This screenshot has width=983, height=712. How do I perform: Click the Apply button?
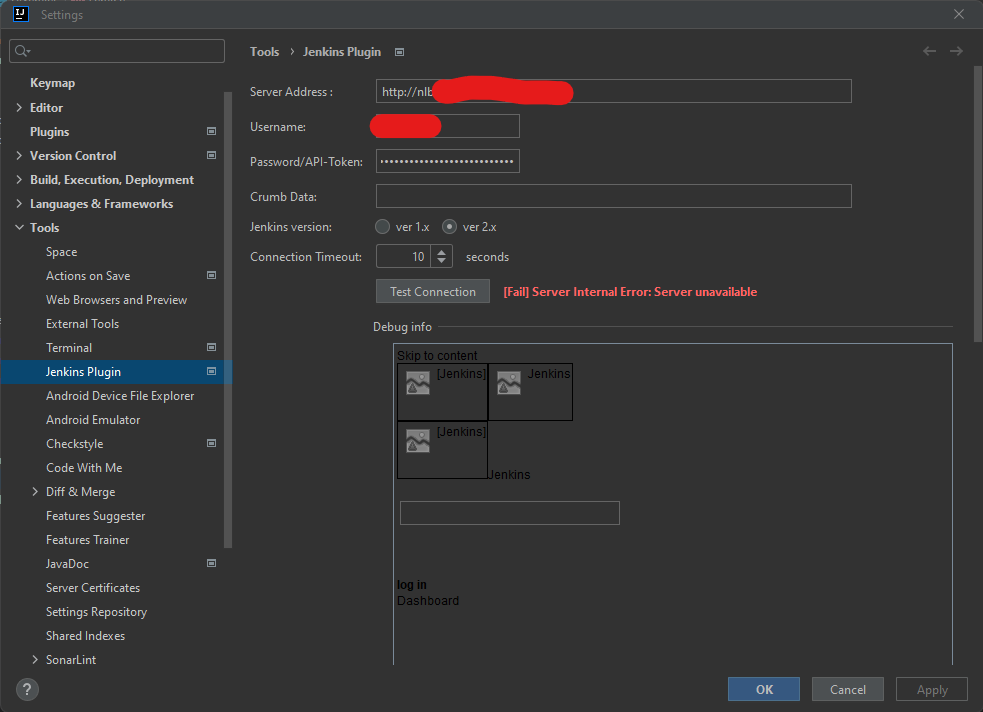pos(931,689)
